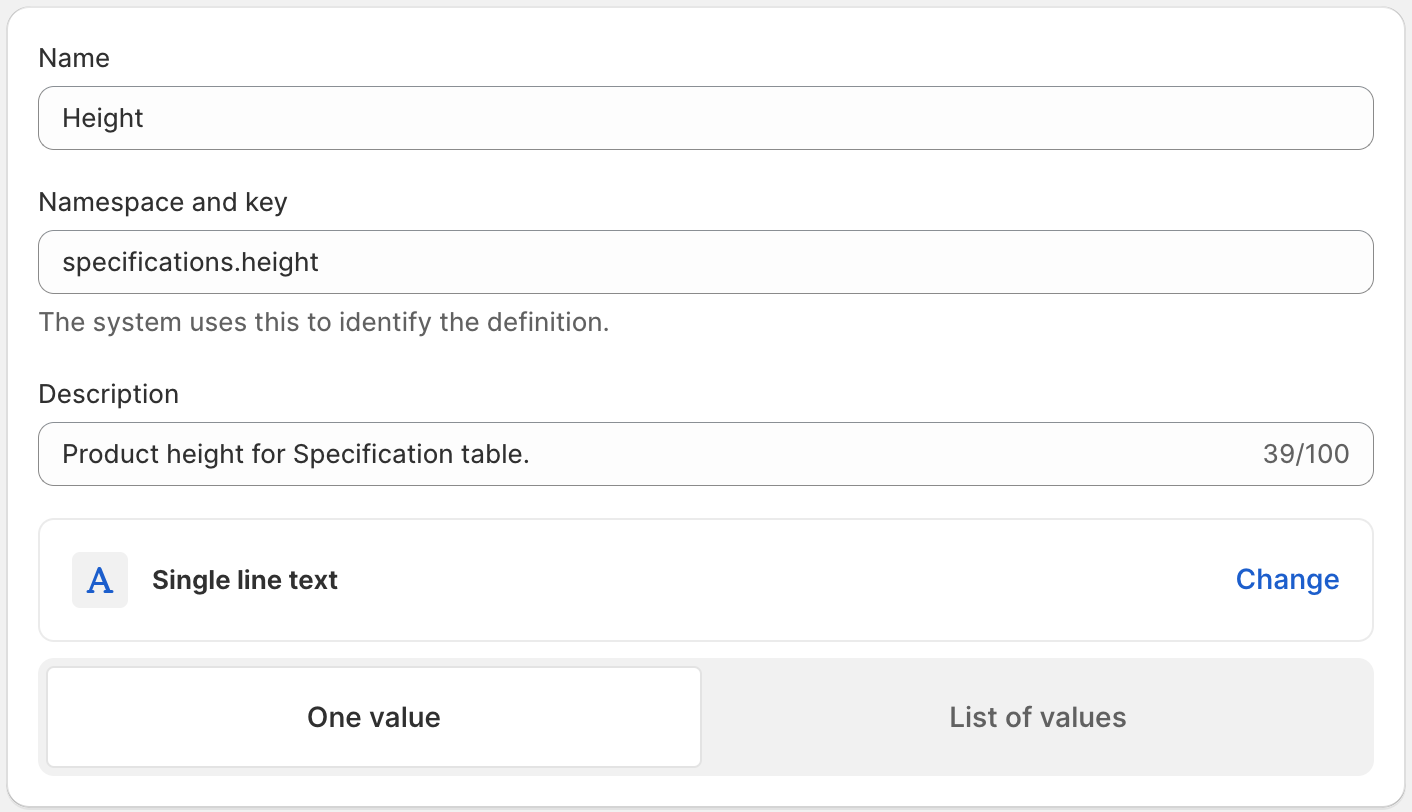
Task: Click the Namespace and key label
Action: 163,202
